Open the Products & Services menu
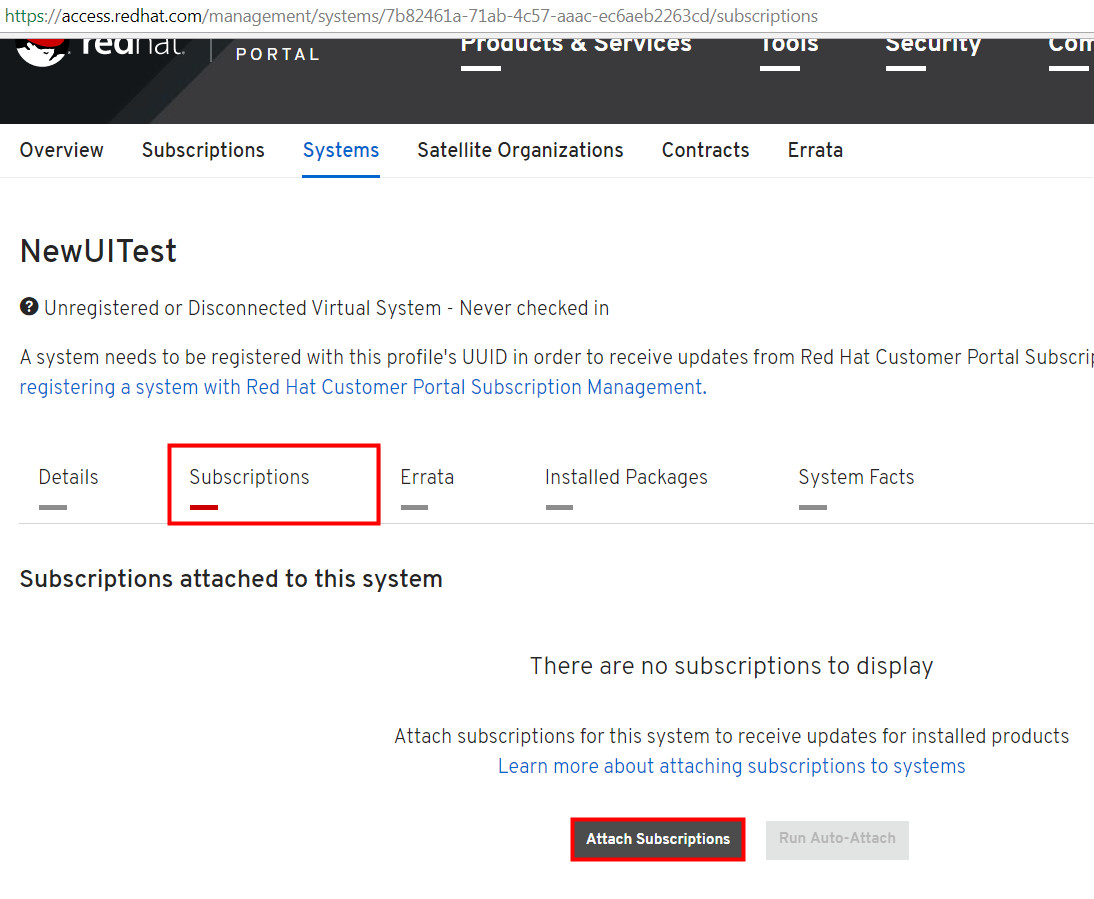This screenshot has height=899, width=1094. click(576, 45)
